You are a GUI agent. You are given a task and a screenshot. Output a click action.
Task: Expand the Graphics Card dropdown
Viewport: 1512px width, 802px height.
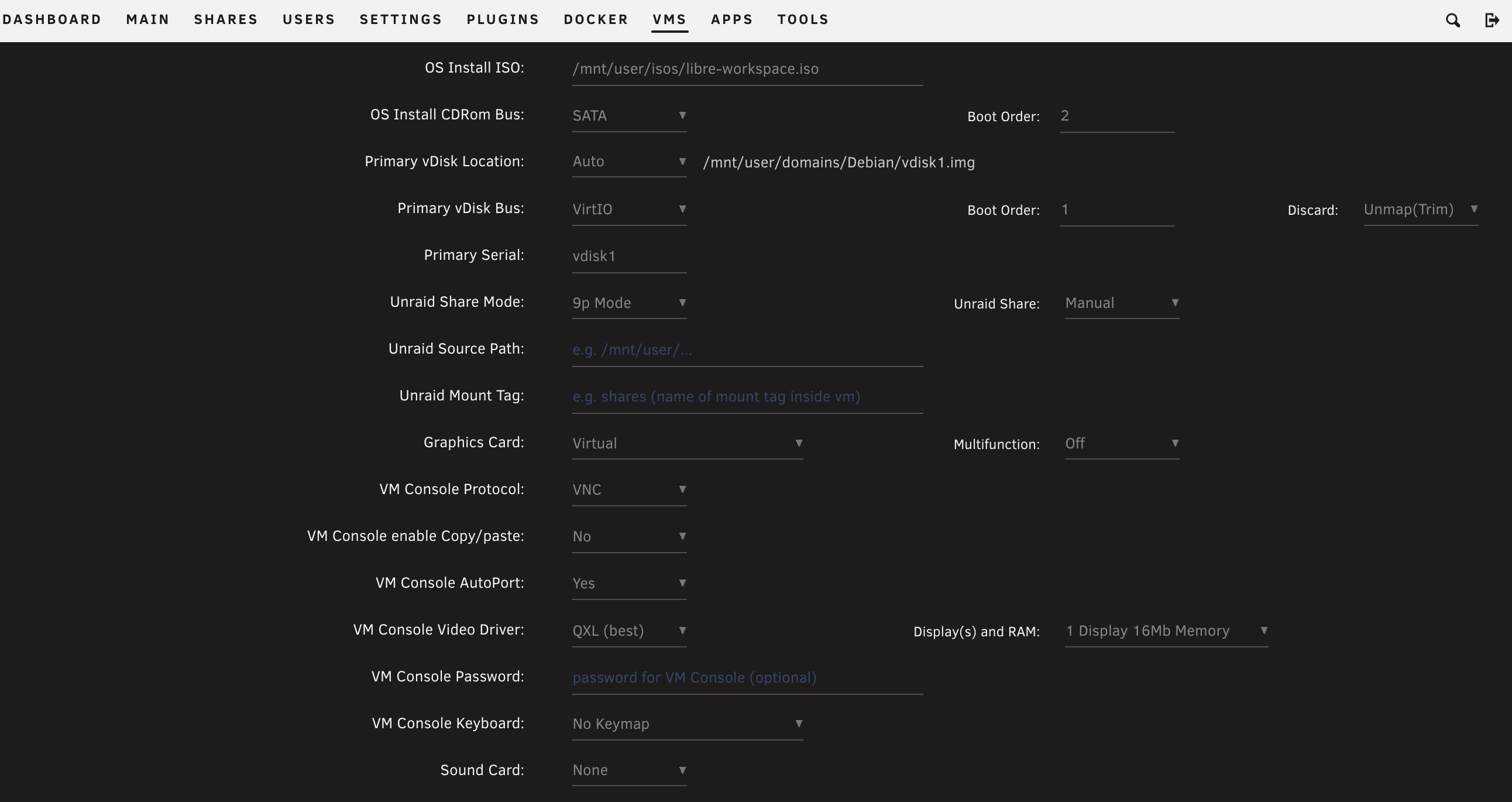[x=687, y=443]
